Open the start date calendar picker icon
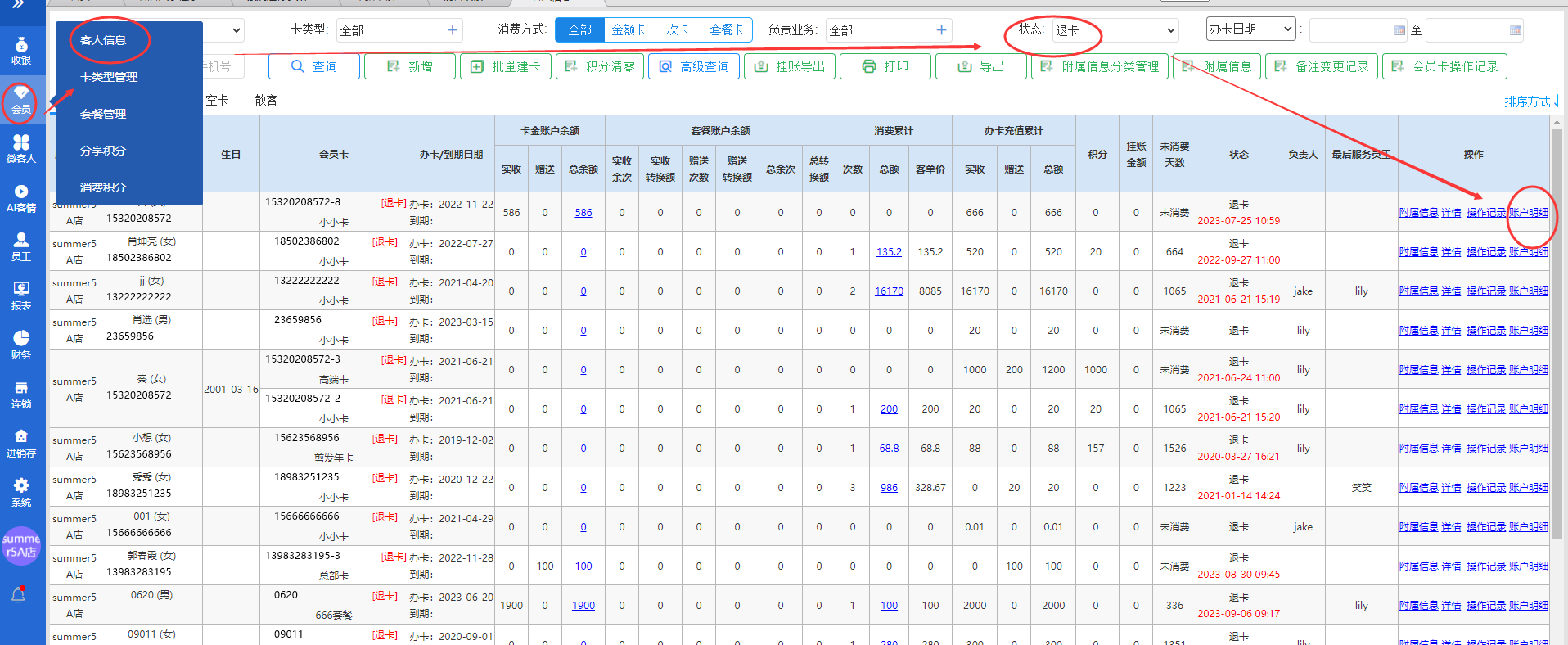1568x645 pixels. (1399, 30)
